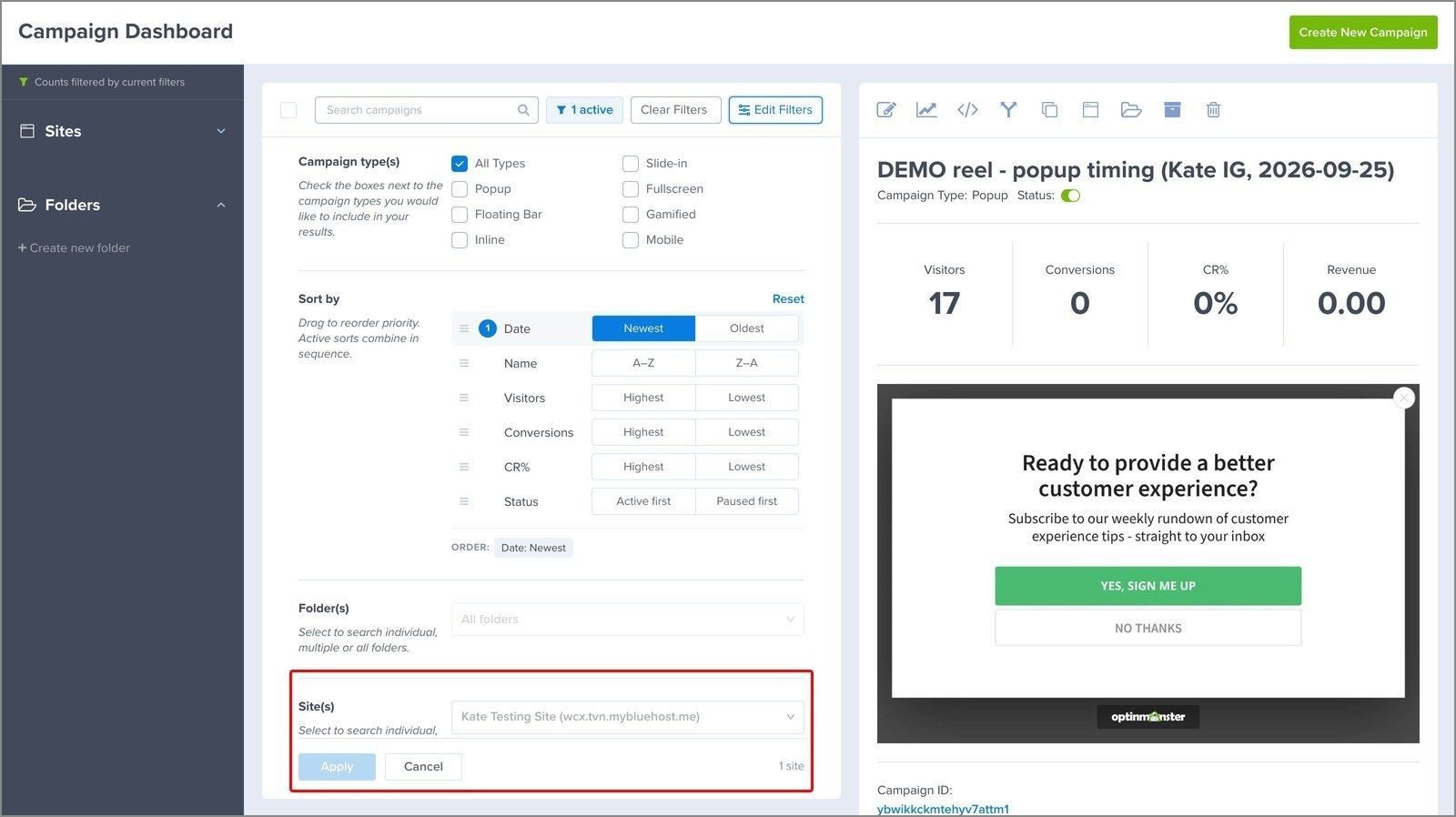This screenshot has height=817, width=1456.
Task: Click drag handle icon beside Visitors sort
Action: coord(464,398)
